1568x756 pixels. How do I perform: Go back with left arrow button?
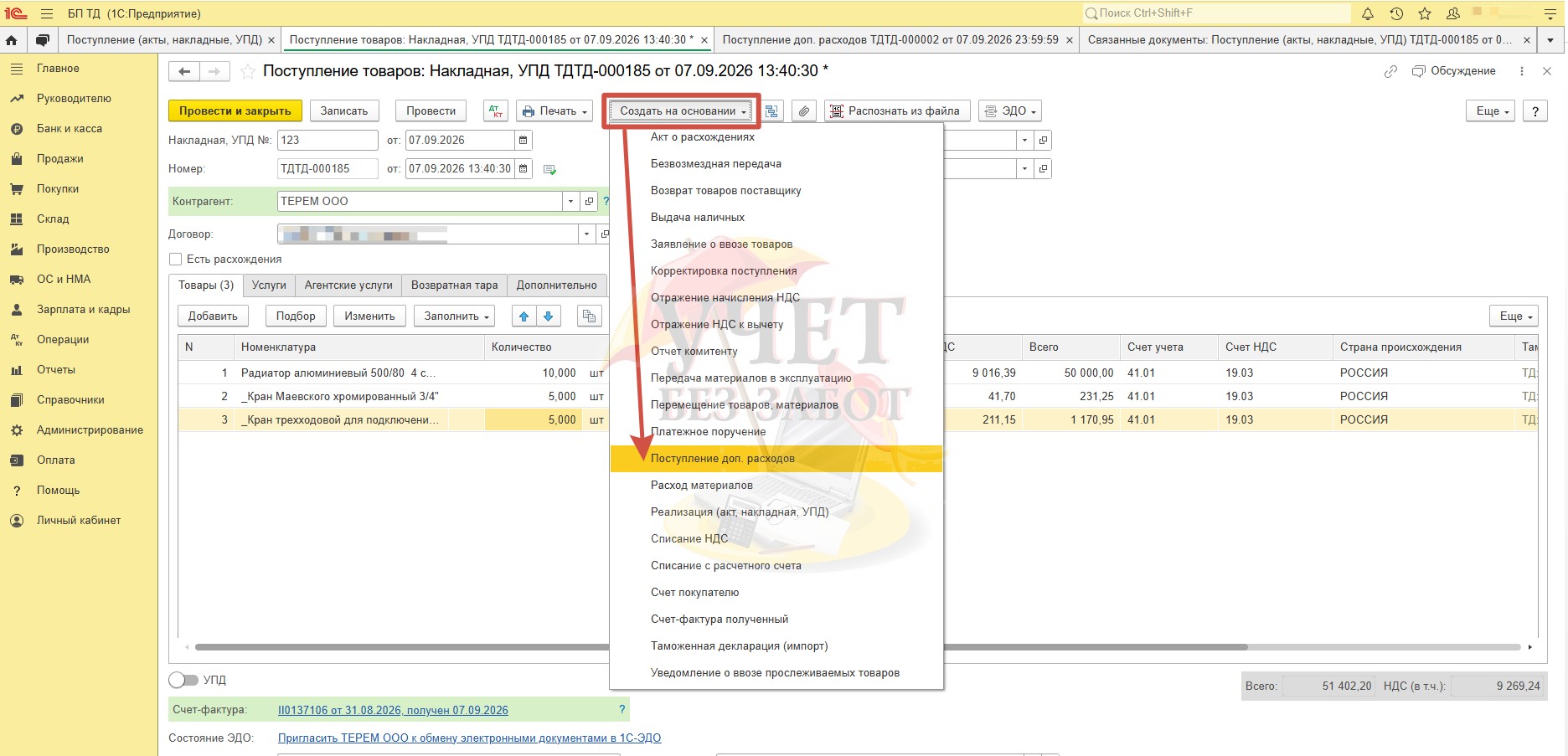pos(184,71)
